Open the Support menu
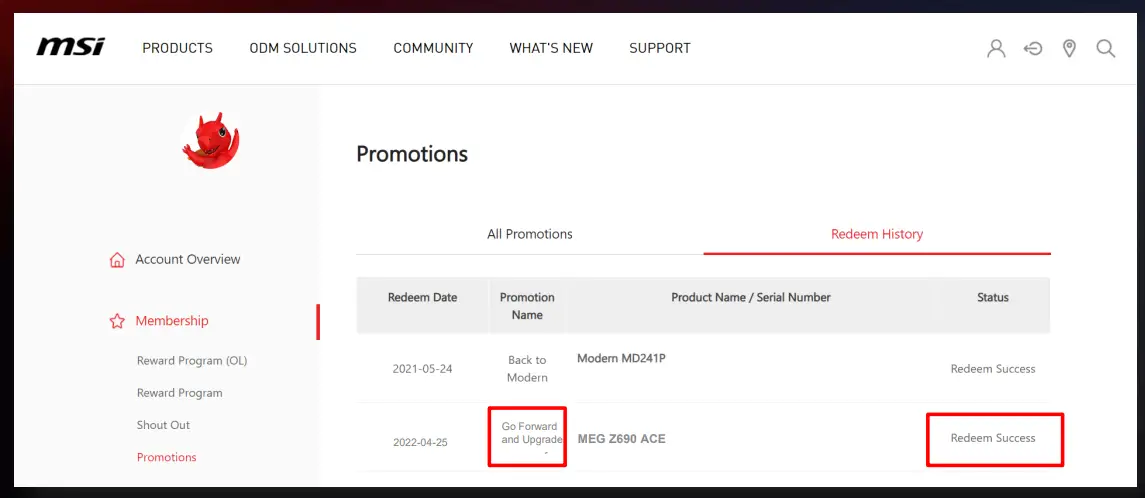 tap(660, 48)
